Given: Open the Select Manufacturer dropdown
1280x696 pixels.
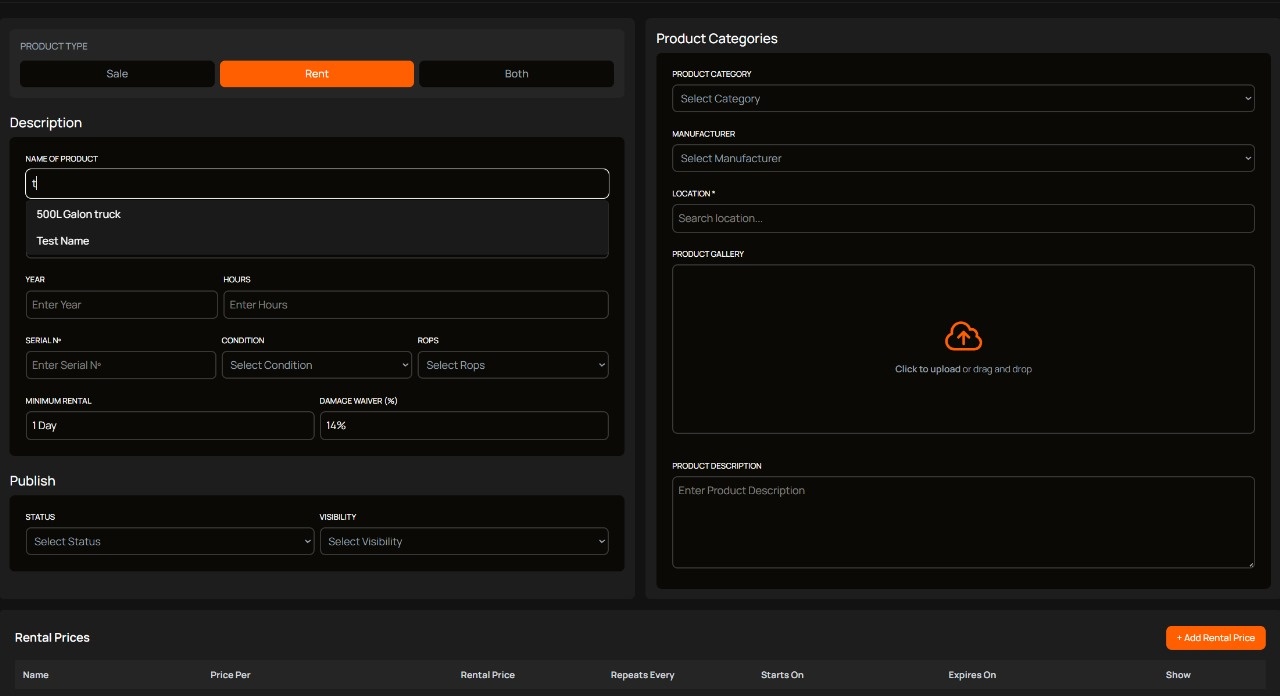Looking at the screenshot, I should coord(962,158).
